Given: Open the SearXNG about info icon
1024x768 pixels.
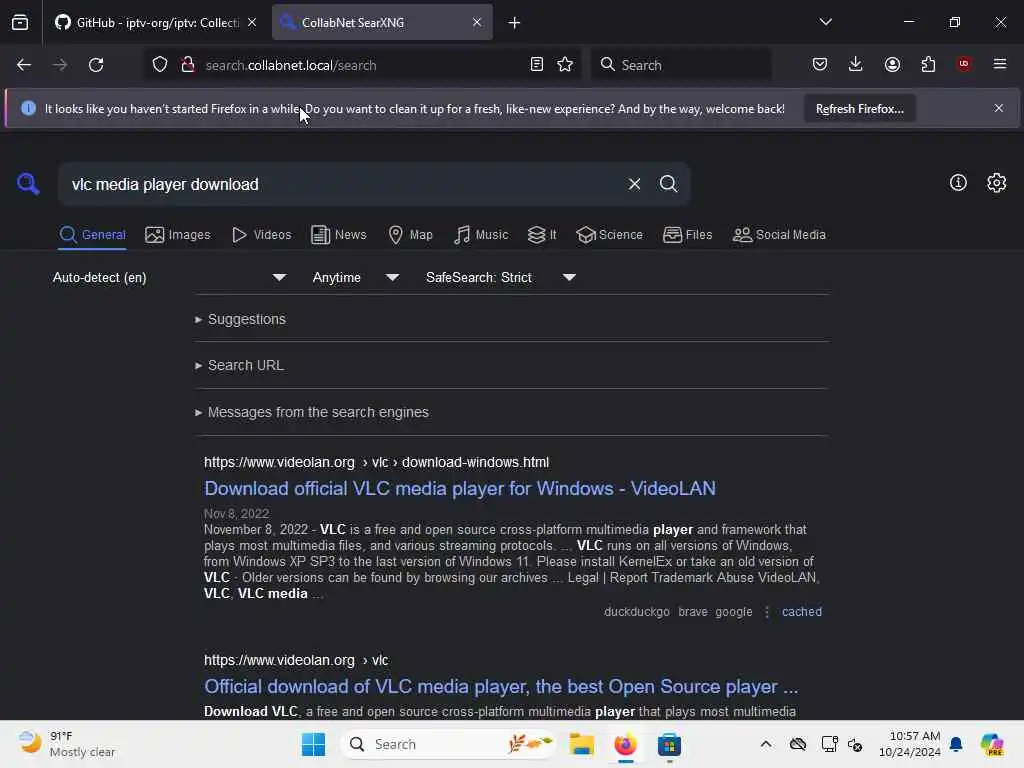Looking at the screenshot, I should pos(958,183).
